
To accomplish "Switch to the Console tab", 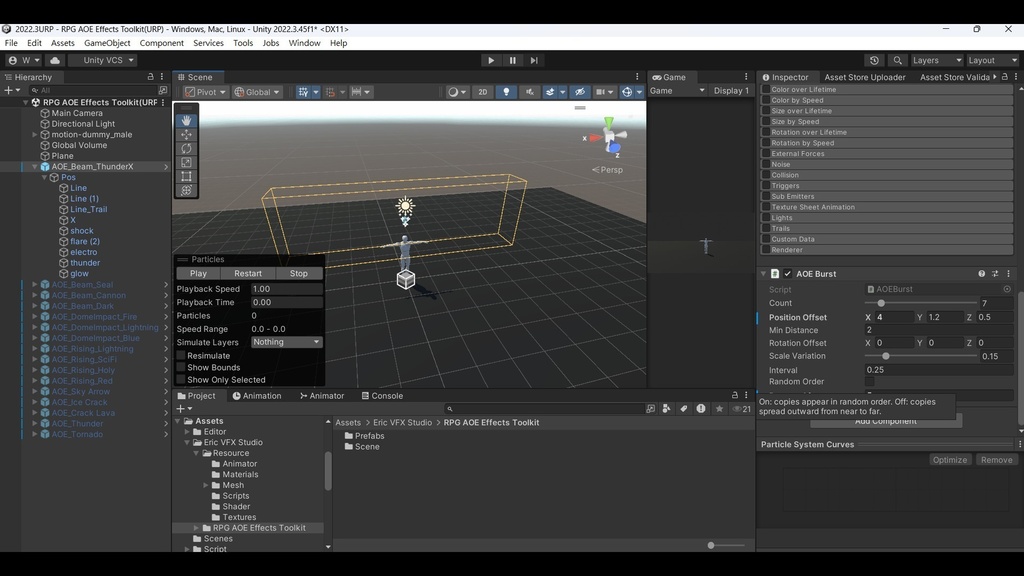I will coord(382,396).
